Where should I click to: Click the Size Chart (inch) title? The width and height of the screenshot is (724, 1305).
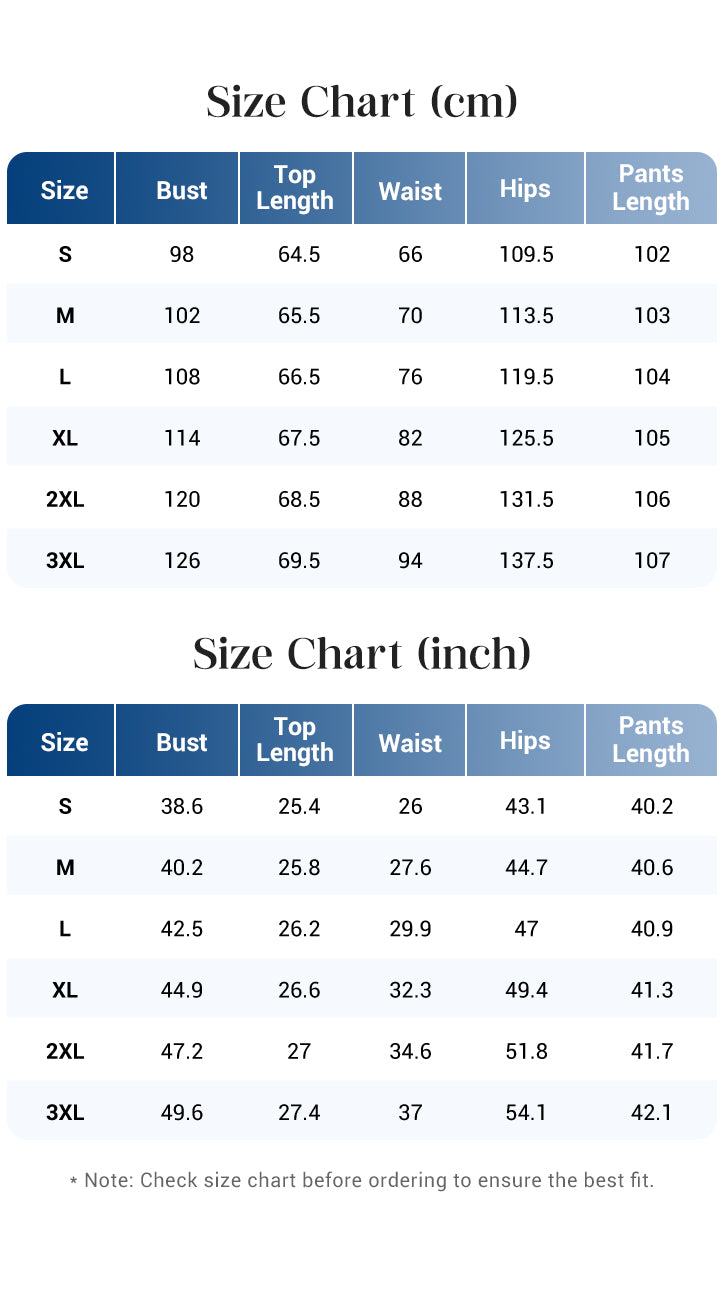tap(362, 654)
